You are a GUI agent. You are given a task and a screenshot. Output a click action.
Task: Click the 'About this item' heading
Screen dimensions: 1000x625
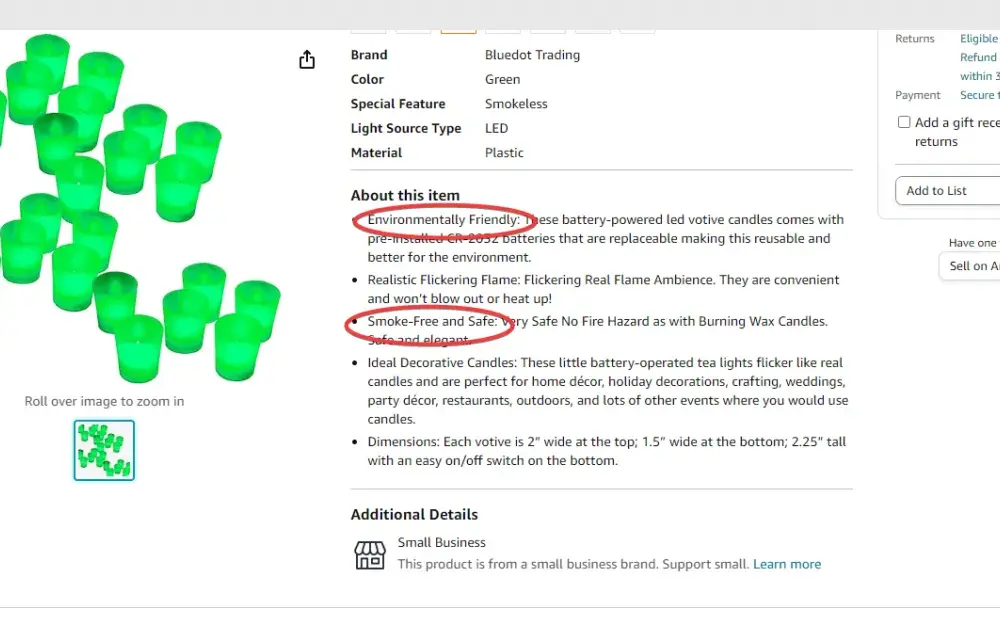click(405, 195)
